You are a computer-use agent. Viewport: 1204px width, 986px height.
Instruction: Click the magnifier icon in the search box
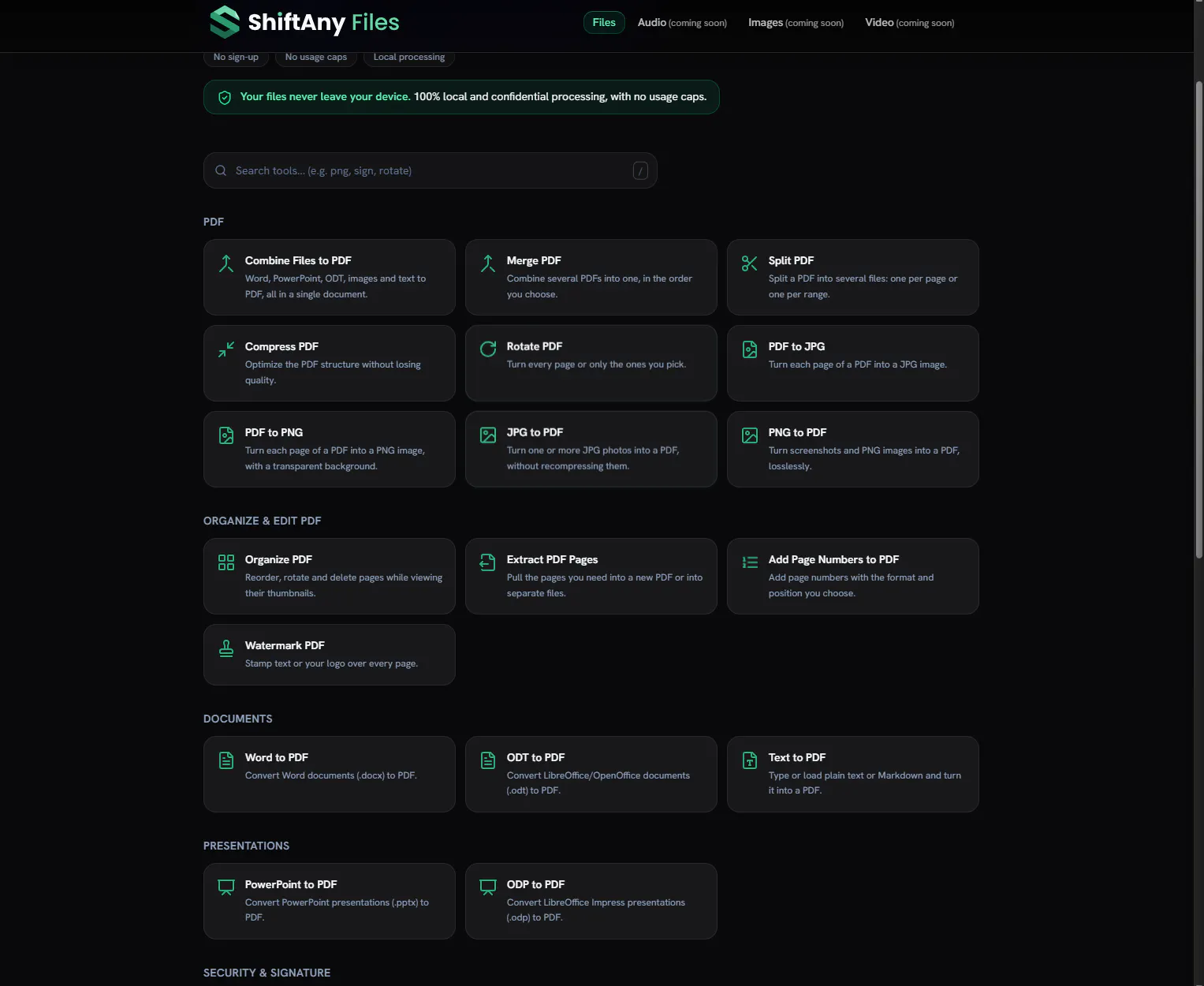[221, 170]
